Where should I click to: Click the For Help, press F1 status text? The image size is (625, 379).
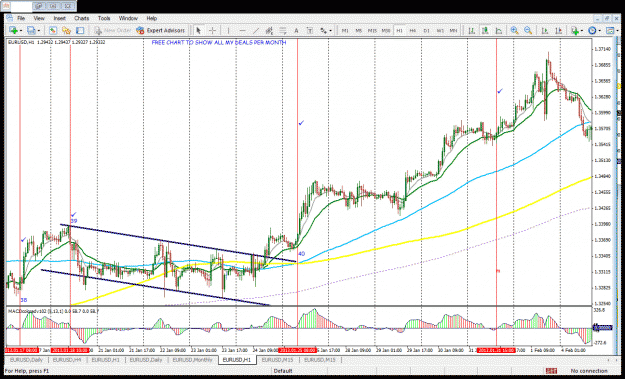click(27, 371)
